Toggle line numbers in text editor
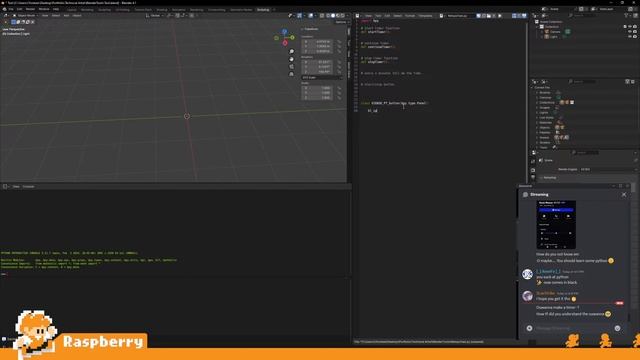 tap(514, 16)
